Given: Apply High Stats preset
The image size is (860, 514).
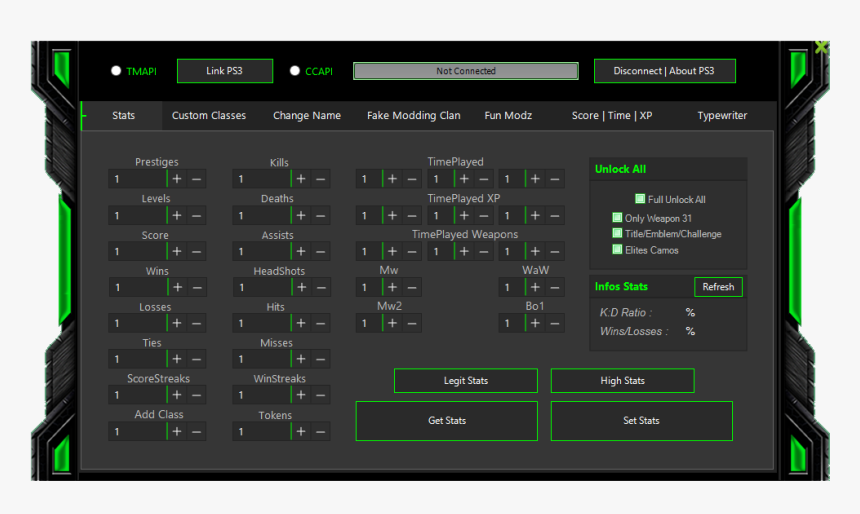Looking at the screenshot, I should click(623, 381).
